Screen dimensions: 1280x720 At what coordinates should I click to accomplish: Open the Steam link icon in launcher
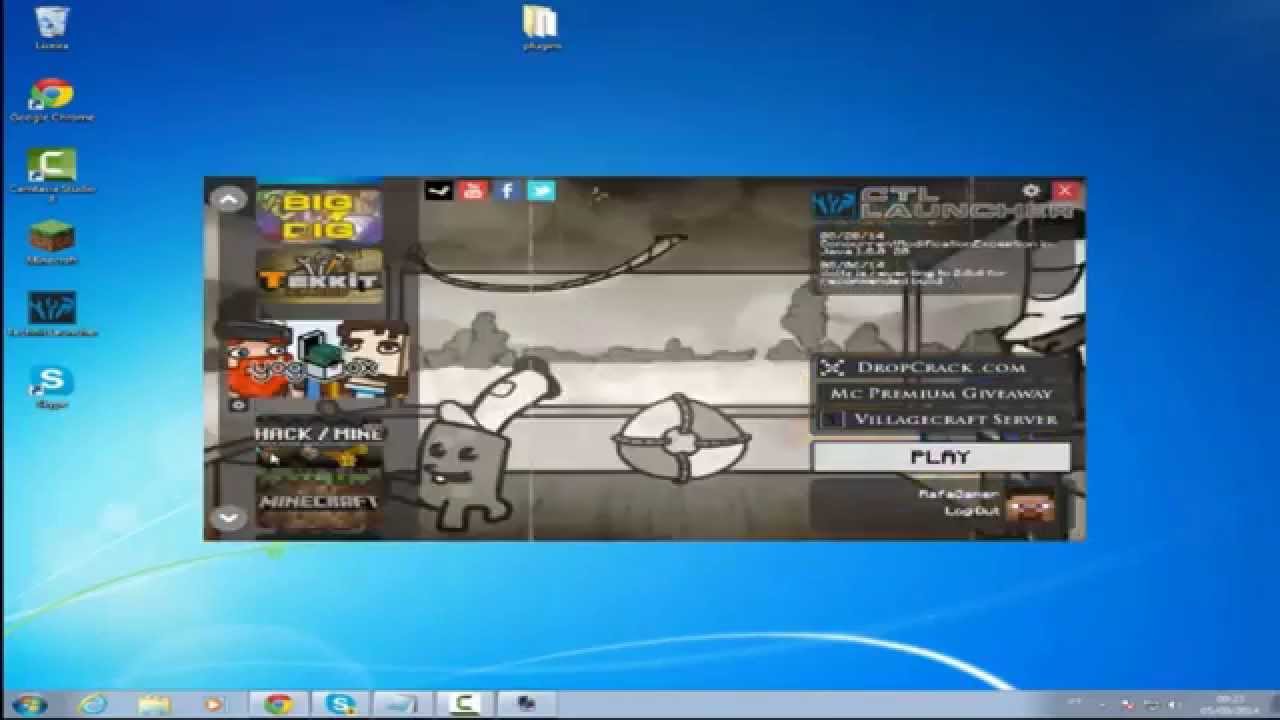click(439, 190)
